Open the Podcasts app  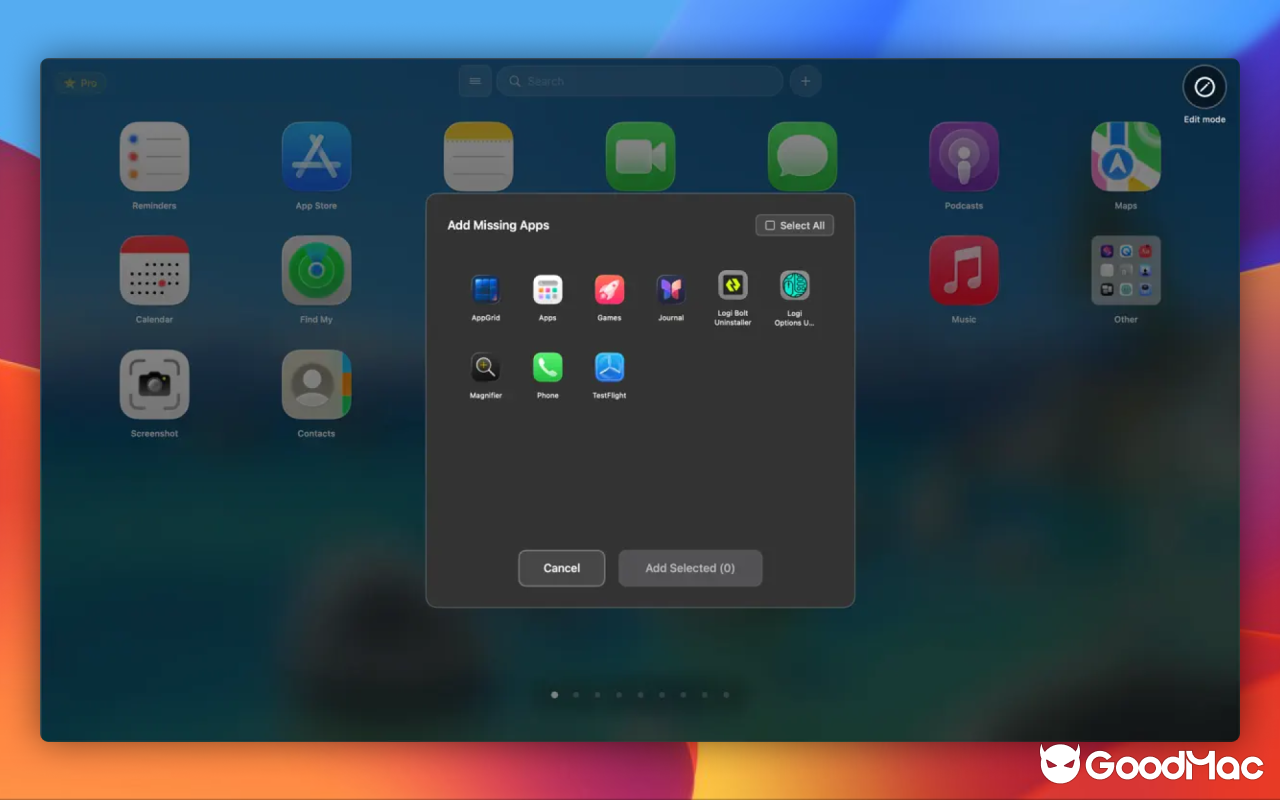tap(963, 156)
